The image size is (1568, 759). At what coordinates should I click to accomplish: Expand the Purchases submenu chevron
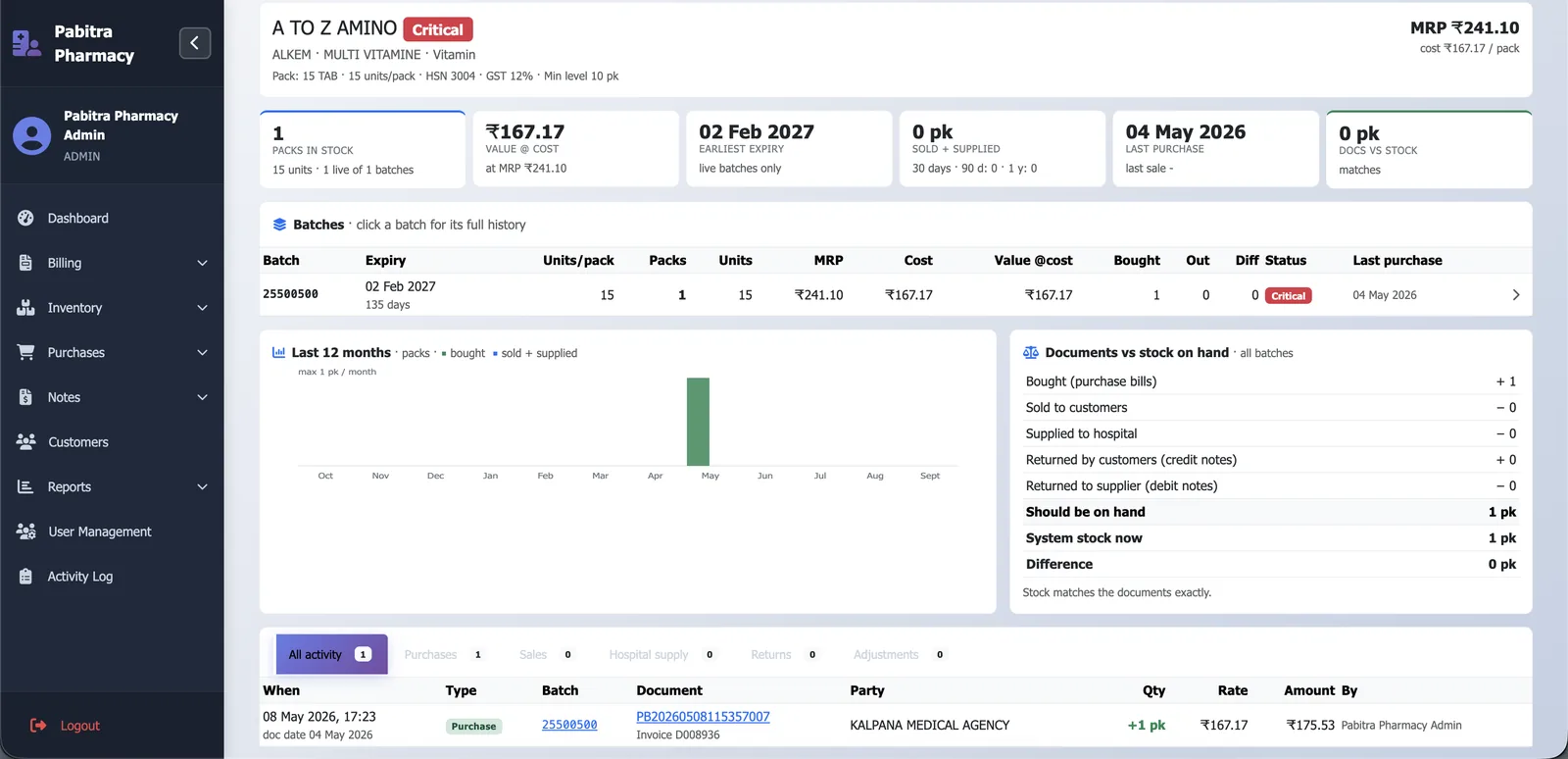[203, 353]
